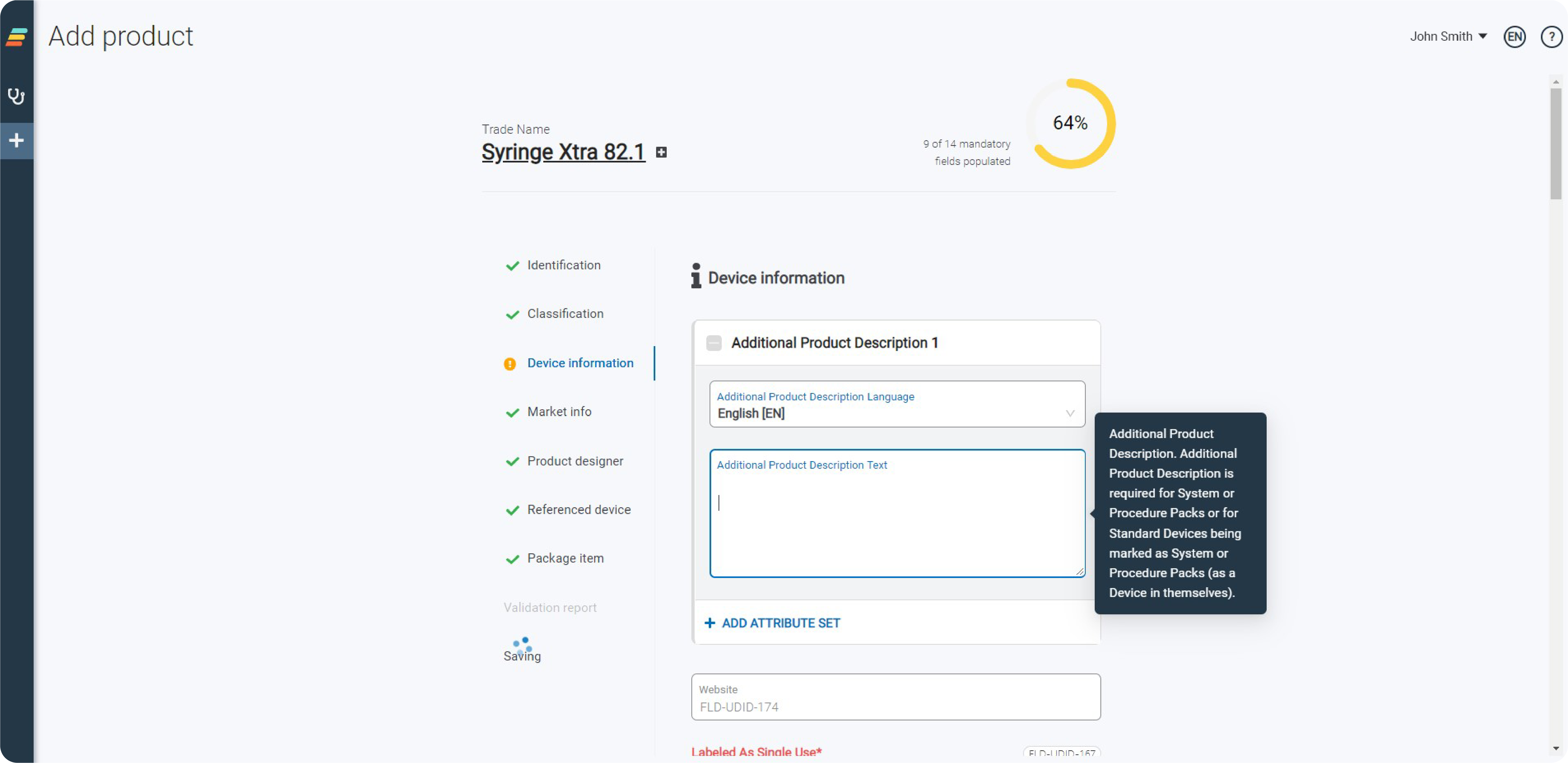
Task: Click the Device information info icon
Action: click(696, 276)
